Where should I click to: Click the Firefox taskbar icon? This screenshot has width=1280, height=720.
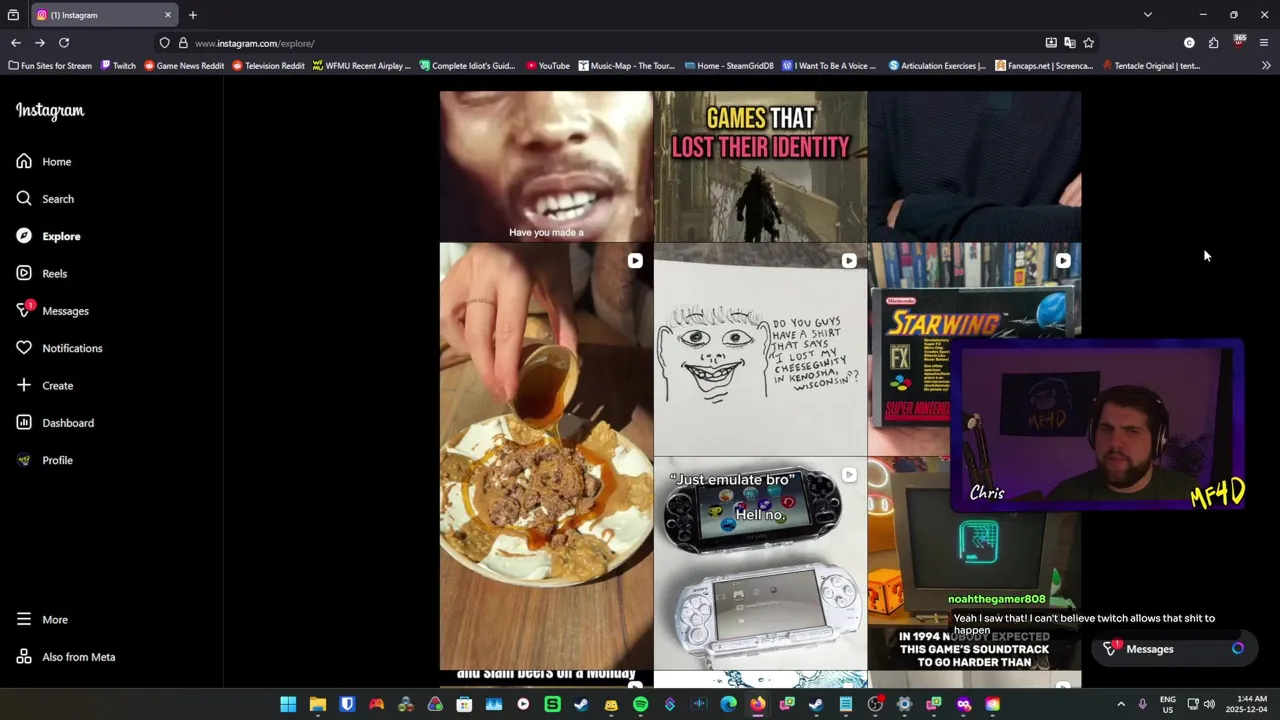[x=758, y=704]
